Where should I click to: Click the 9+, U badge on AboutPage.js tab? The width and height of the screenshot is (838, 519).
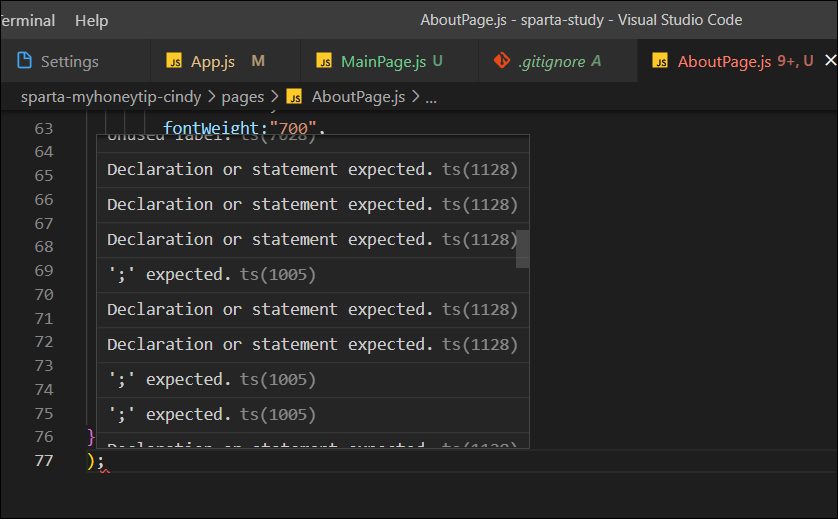795,61
